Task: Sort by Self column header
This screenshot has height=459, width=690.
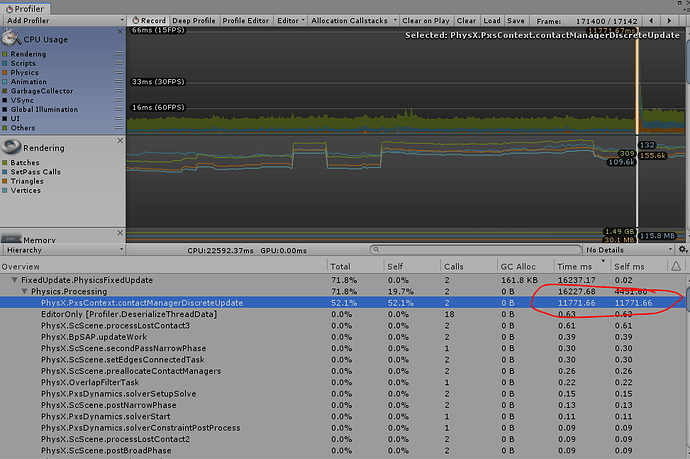Action: pyautogui.click(x=411, y=266)
